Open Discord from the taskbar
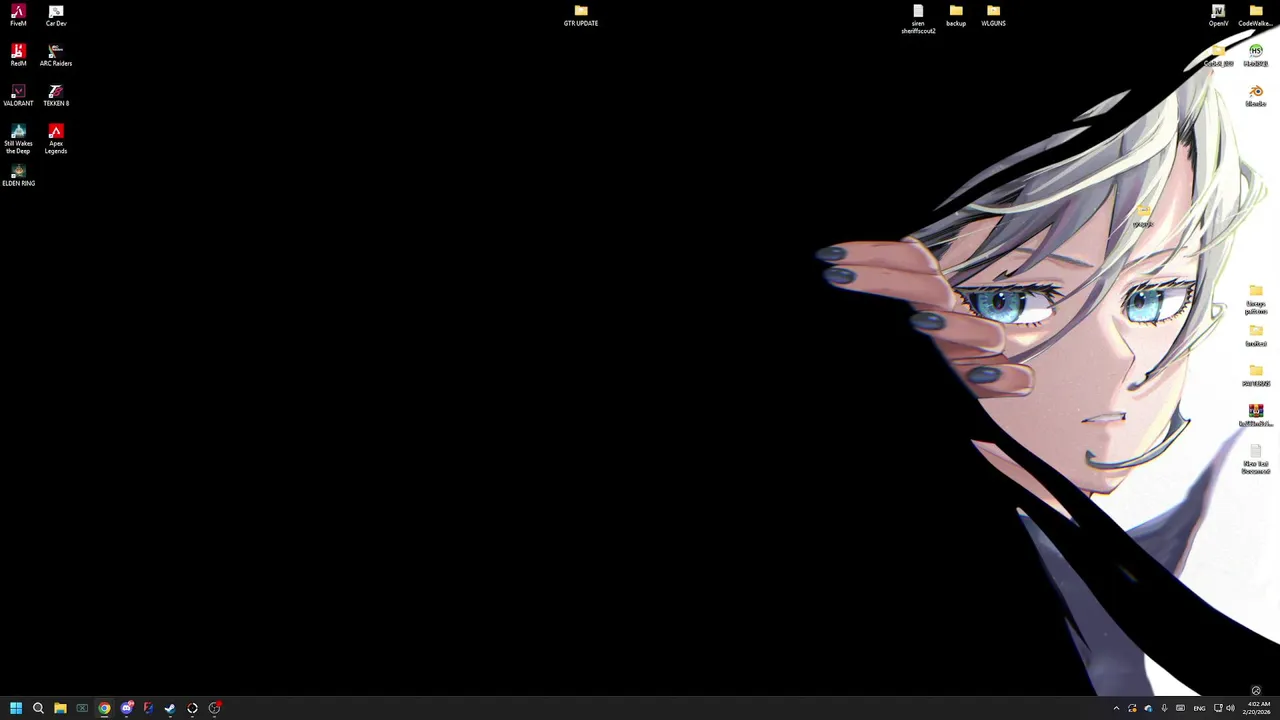The image size is (1280, 720). (x=126, y=708)
